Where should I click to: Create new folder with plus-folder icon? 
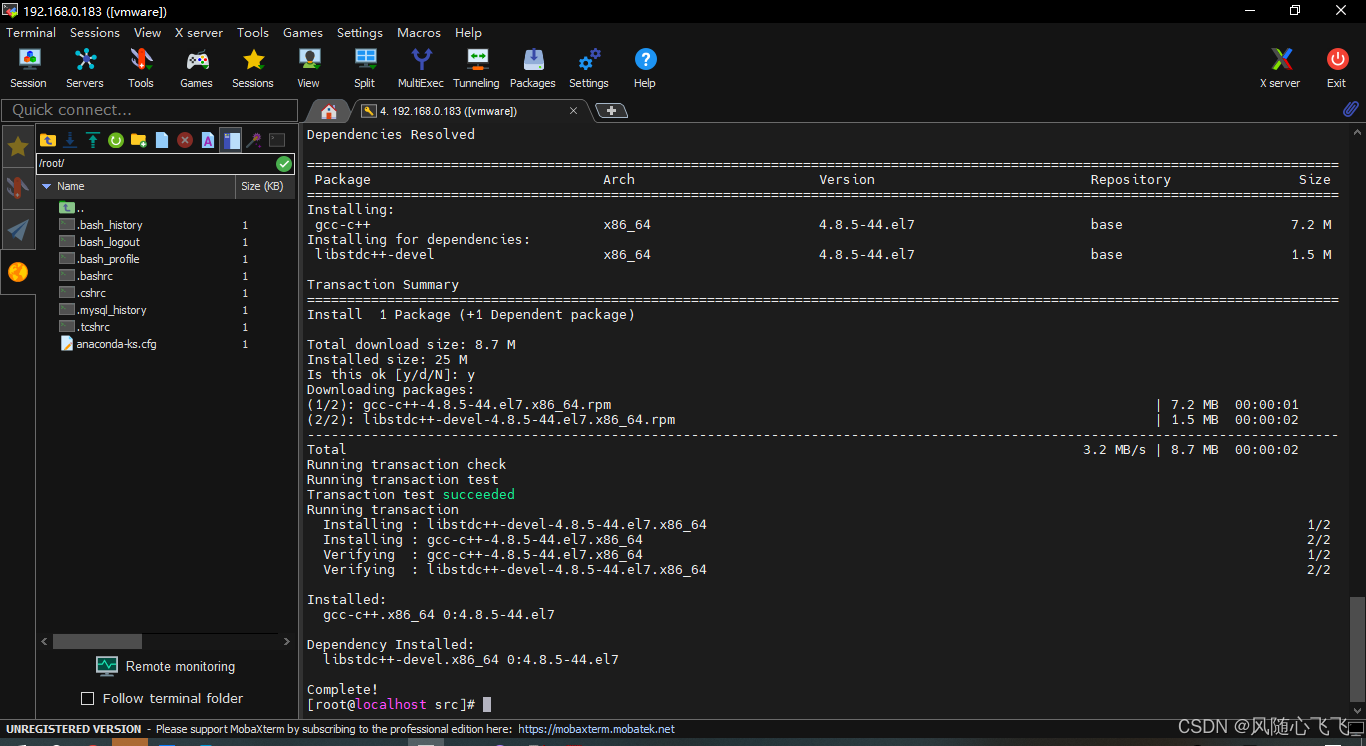click(139, 140)
